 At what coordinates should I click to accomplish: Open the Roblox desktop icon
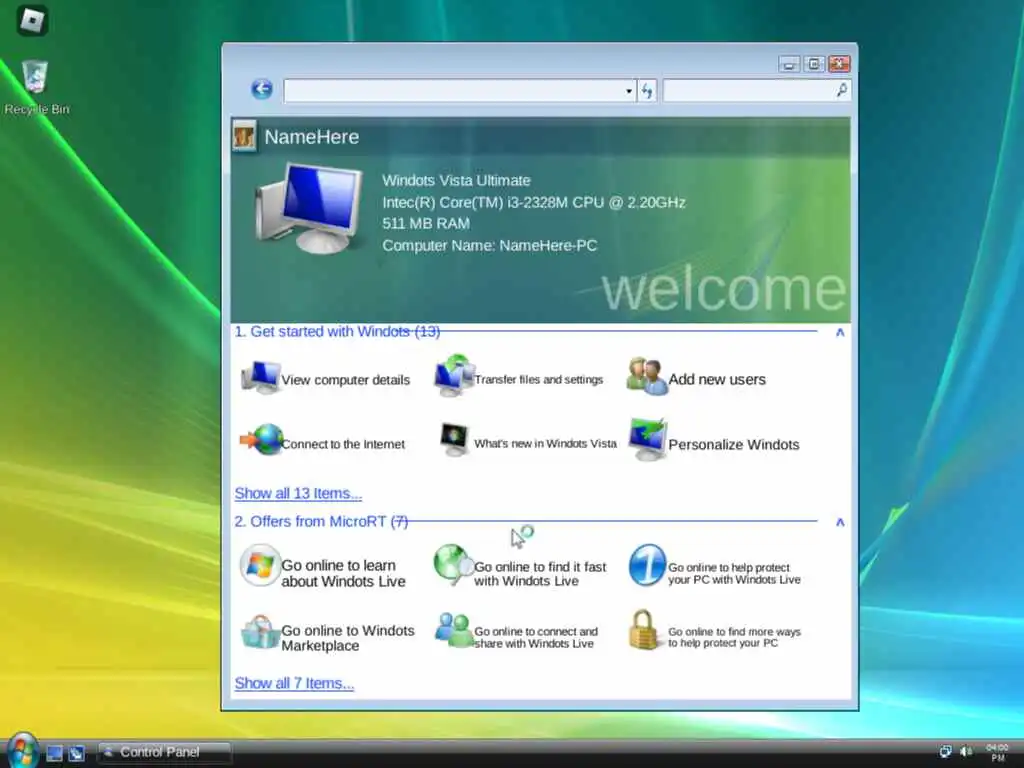click(x=32, y=20)
